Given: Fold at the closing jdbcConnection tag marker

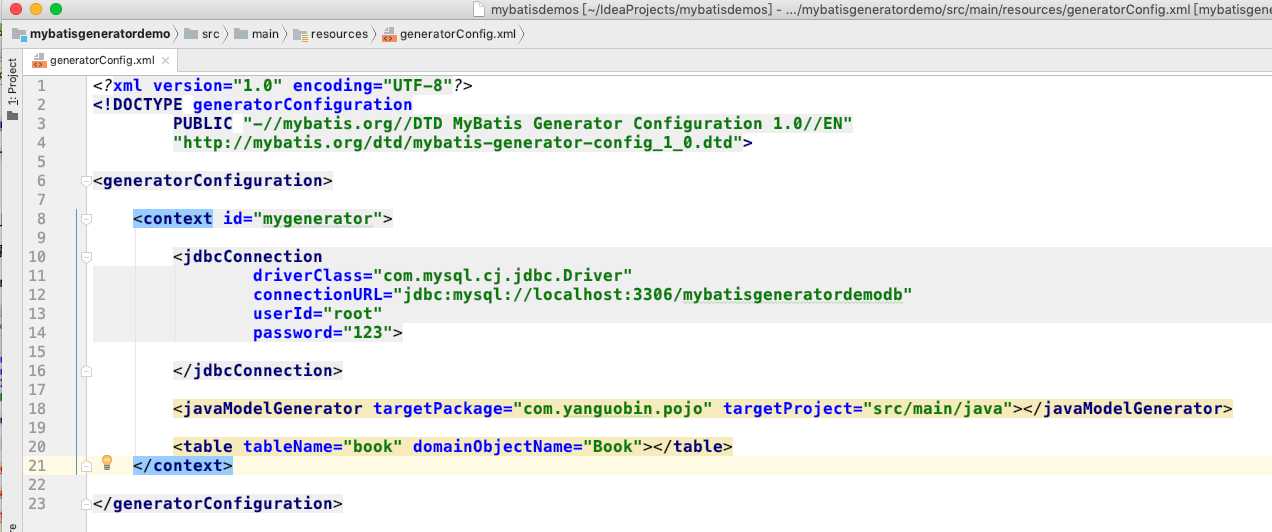Looking at the screenshot, I should (85, 371).
